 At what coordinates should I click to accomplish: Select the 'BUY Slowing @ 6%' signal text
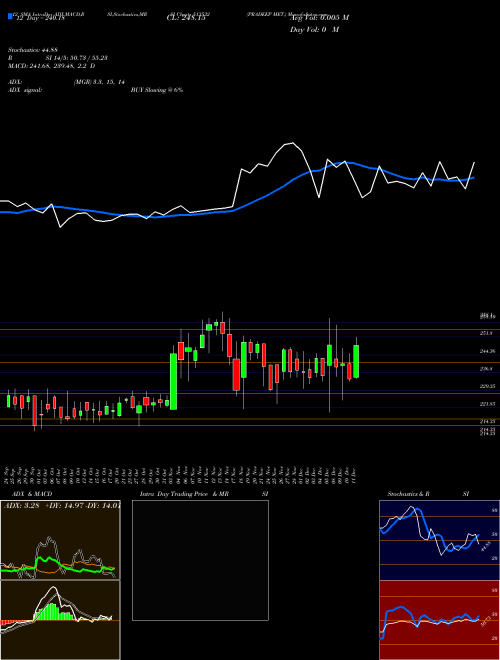coord(157,90)
